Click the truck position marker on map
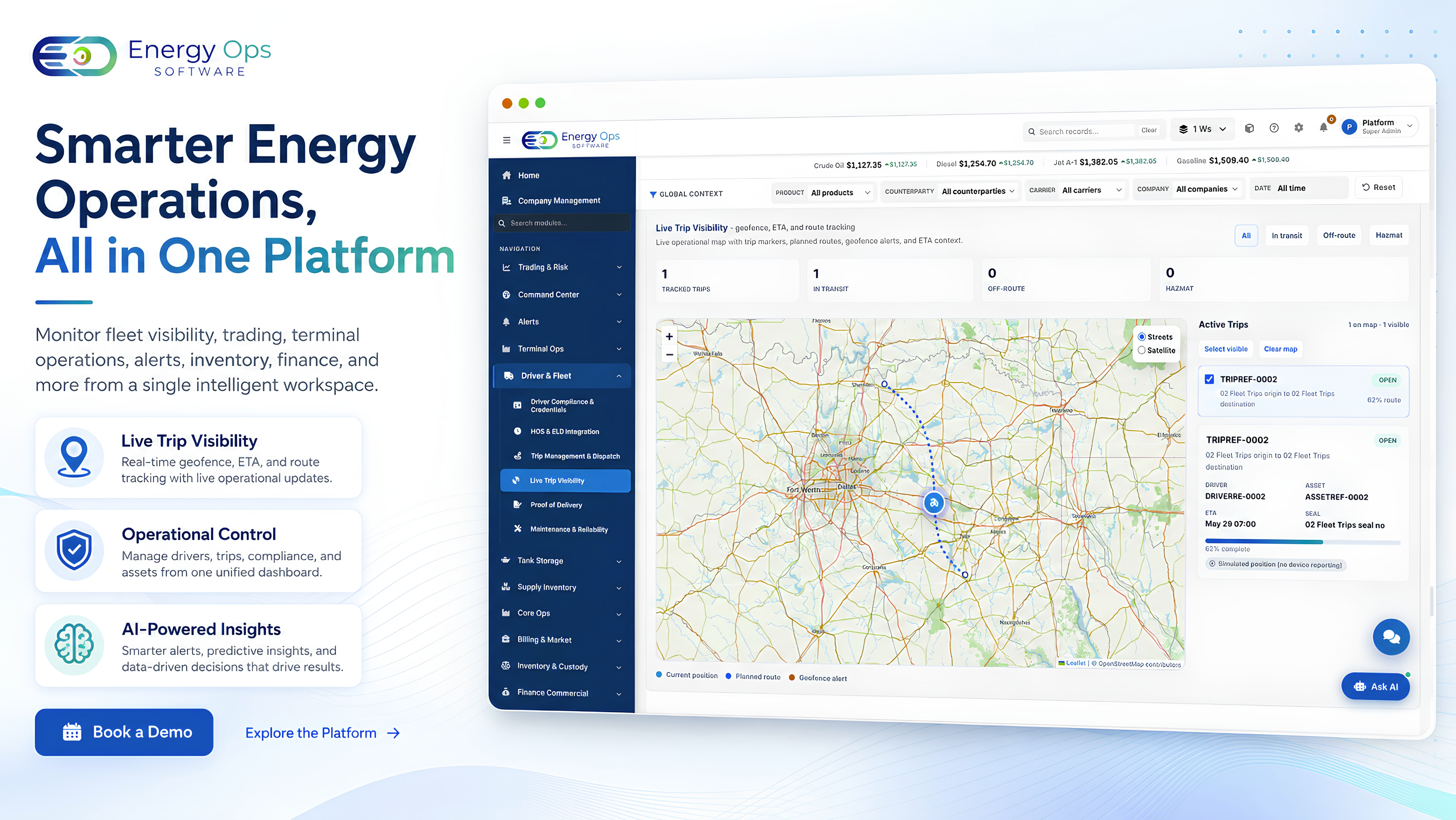1456x820 pixels. click(x=934, y=503)
